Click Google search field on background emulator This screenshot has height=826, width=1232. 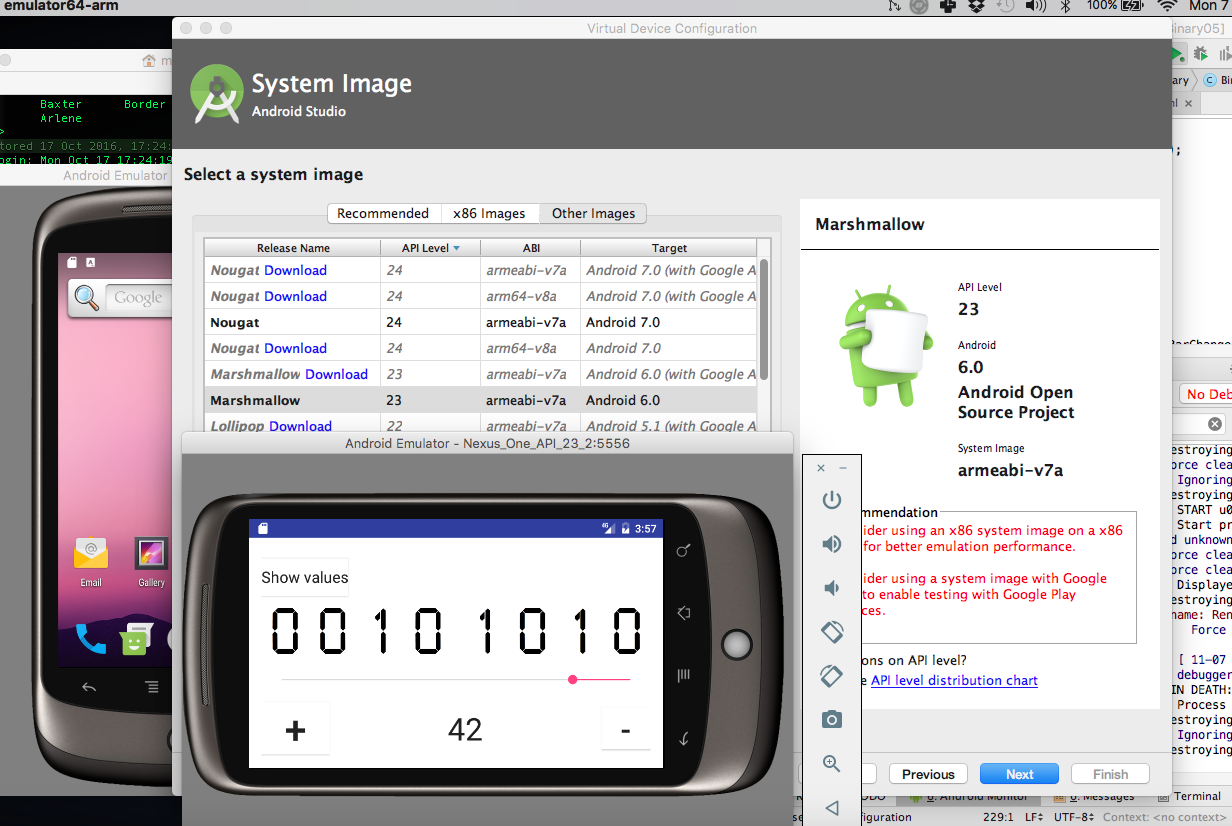[x=137, y=297]
